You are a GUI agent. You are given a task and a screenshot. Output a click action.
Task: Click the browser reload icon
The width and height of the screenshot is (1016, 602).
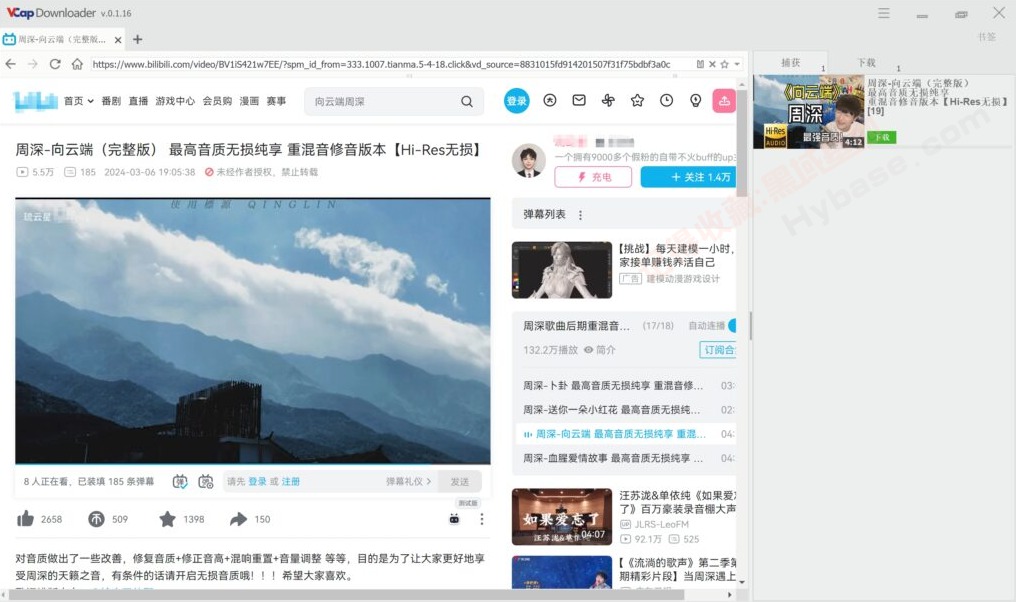point(55,64)
